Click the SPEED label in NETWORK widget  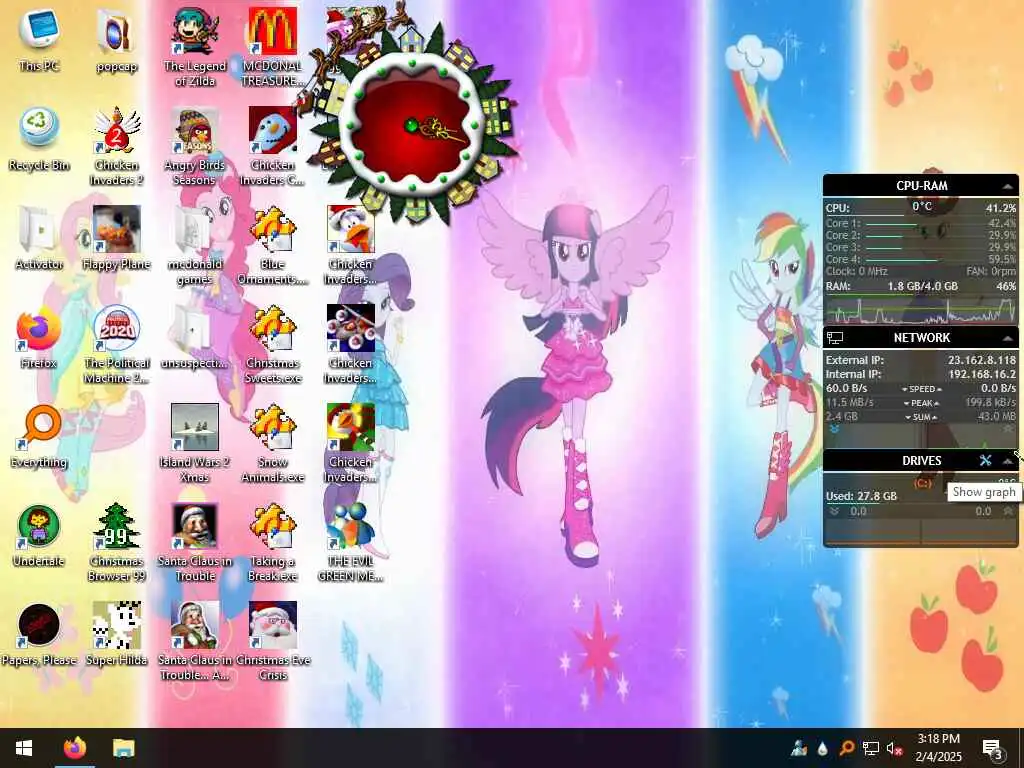(921, 389)
